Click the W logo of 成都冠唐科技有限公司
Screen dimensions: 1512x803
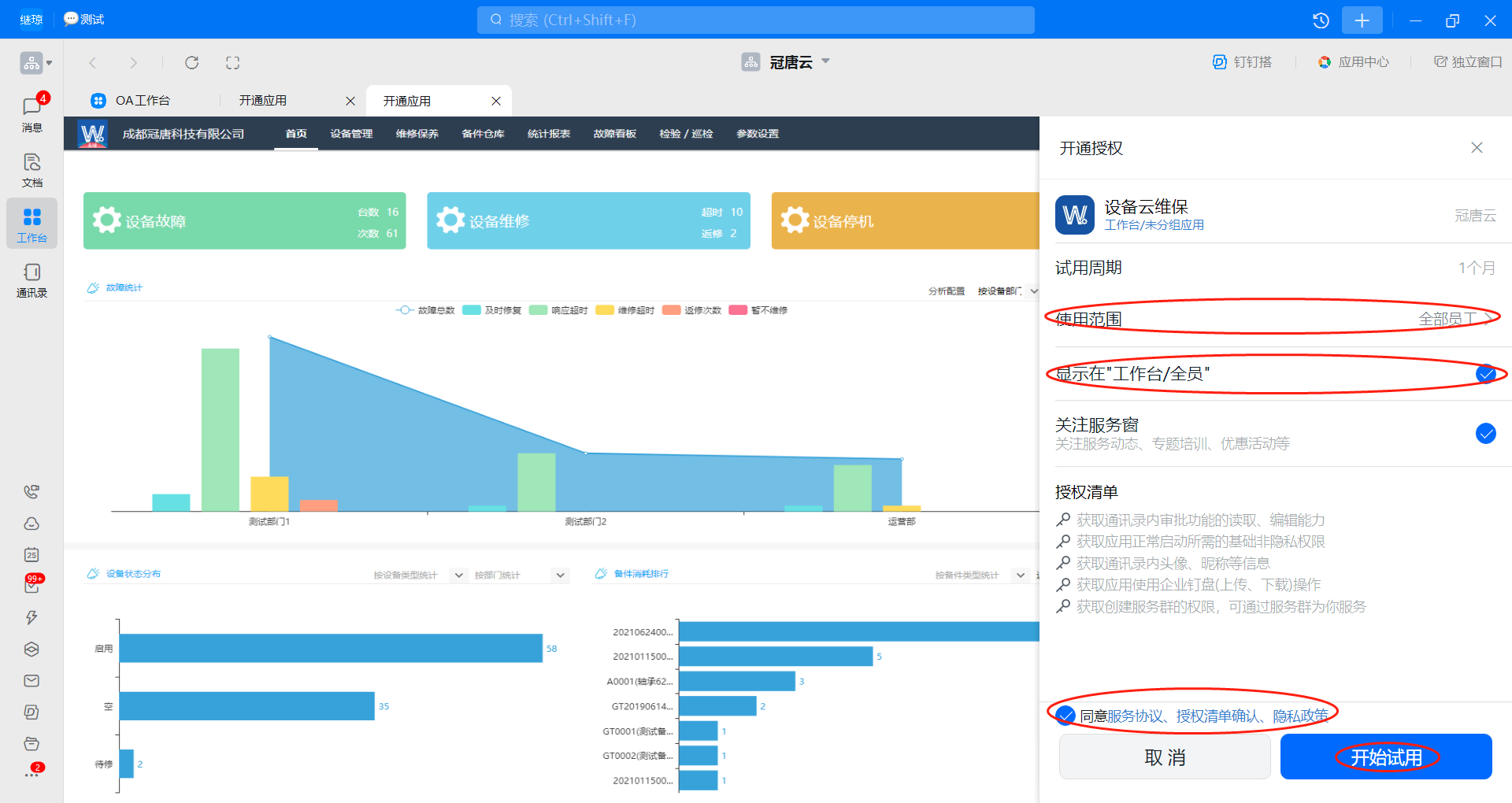pos(93,134)
